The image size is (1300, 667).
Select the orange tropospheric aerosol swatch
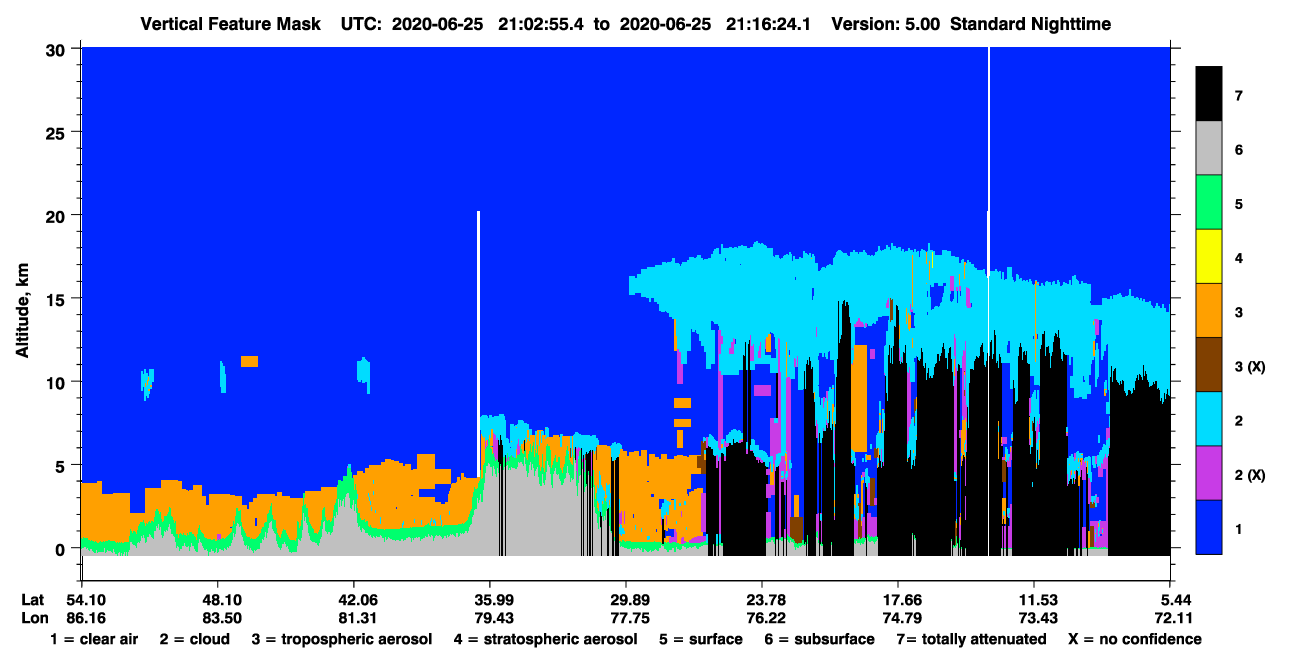(x=1209, y=311)
